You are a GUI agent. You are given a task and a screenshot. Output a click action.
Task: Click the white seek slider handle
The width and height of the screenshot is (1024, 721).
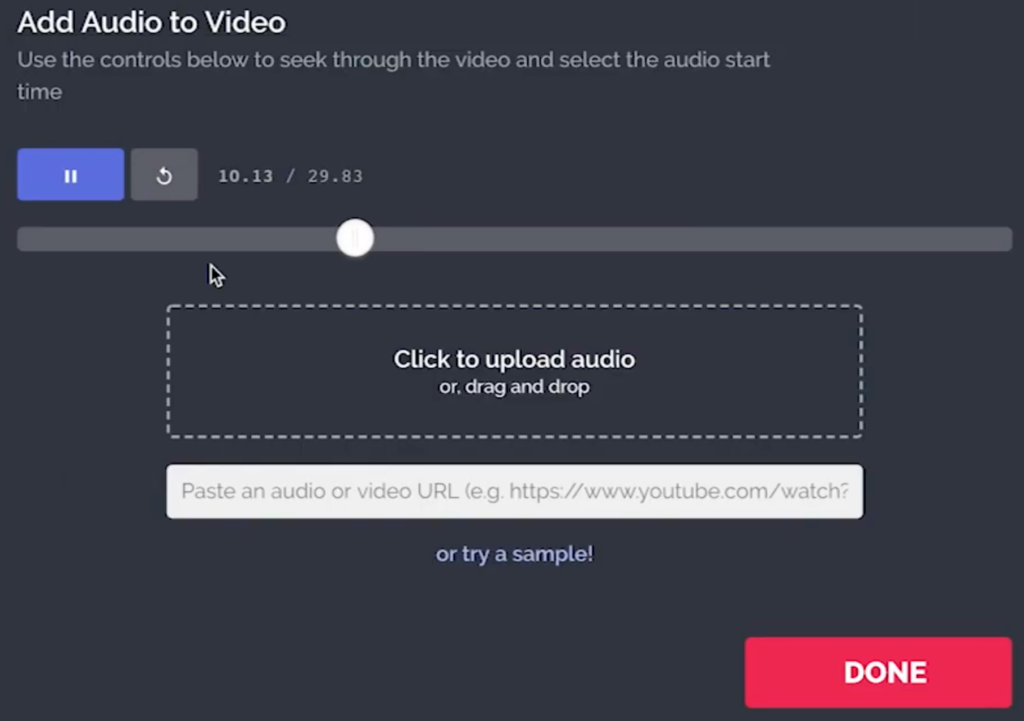tap(355, 238)
